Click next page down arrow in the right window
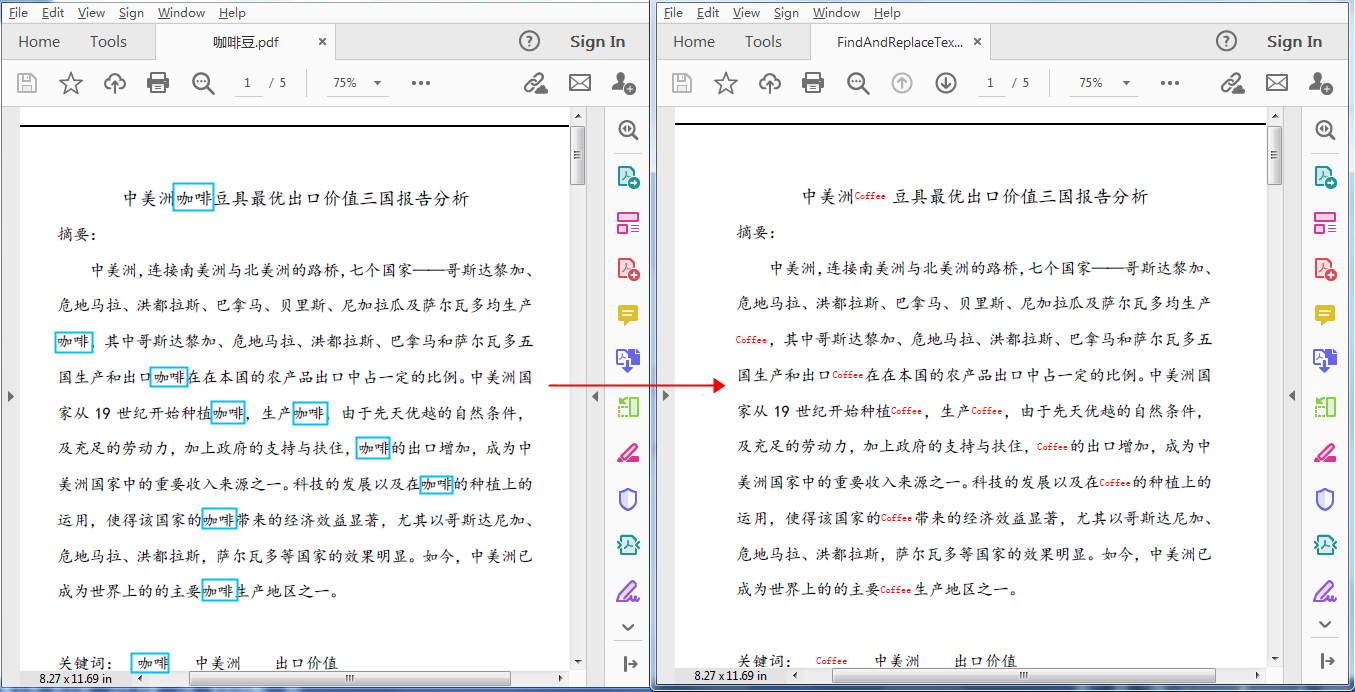1355x692 pixels. 946,83
